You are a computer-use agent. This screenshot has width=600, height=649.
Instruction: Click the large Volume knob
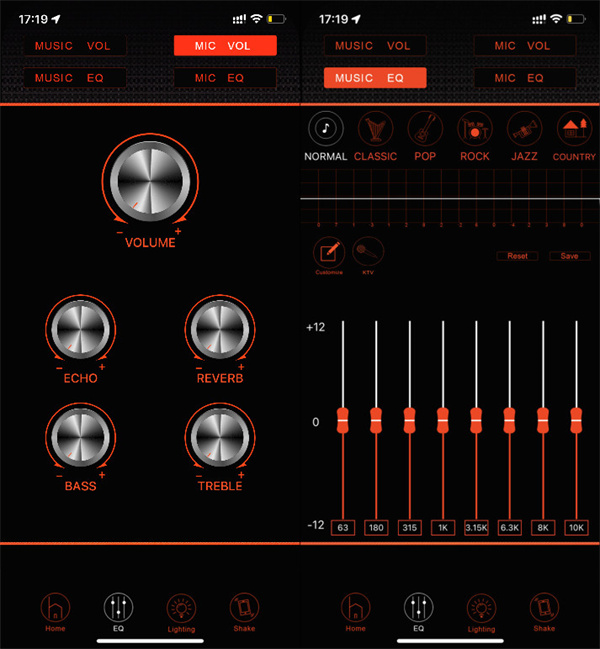tap(150, 182)
